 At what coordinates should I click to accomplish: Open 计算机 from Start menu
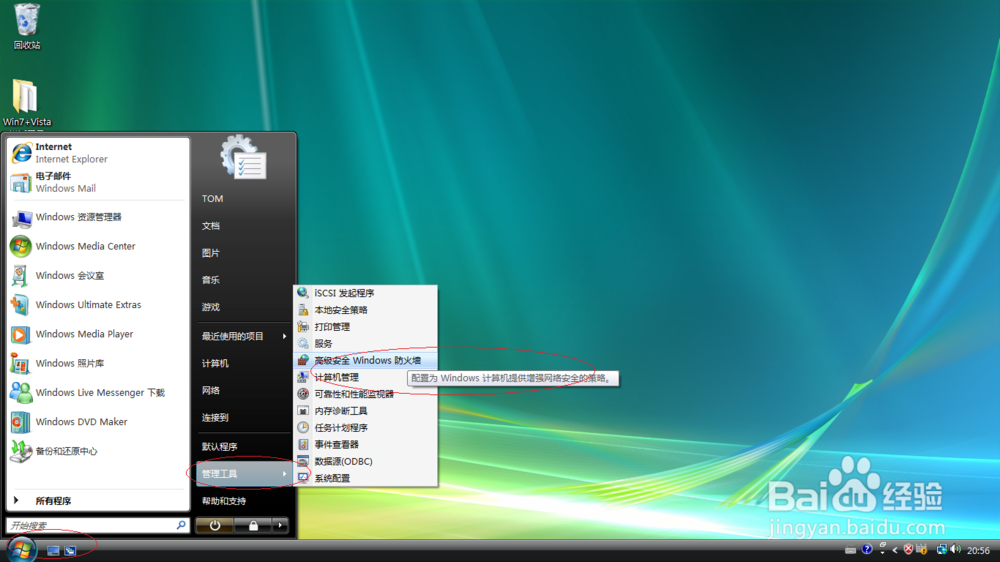(x=244, y=364)
